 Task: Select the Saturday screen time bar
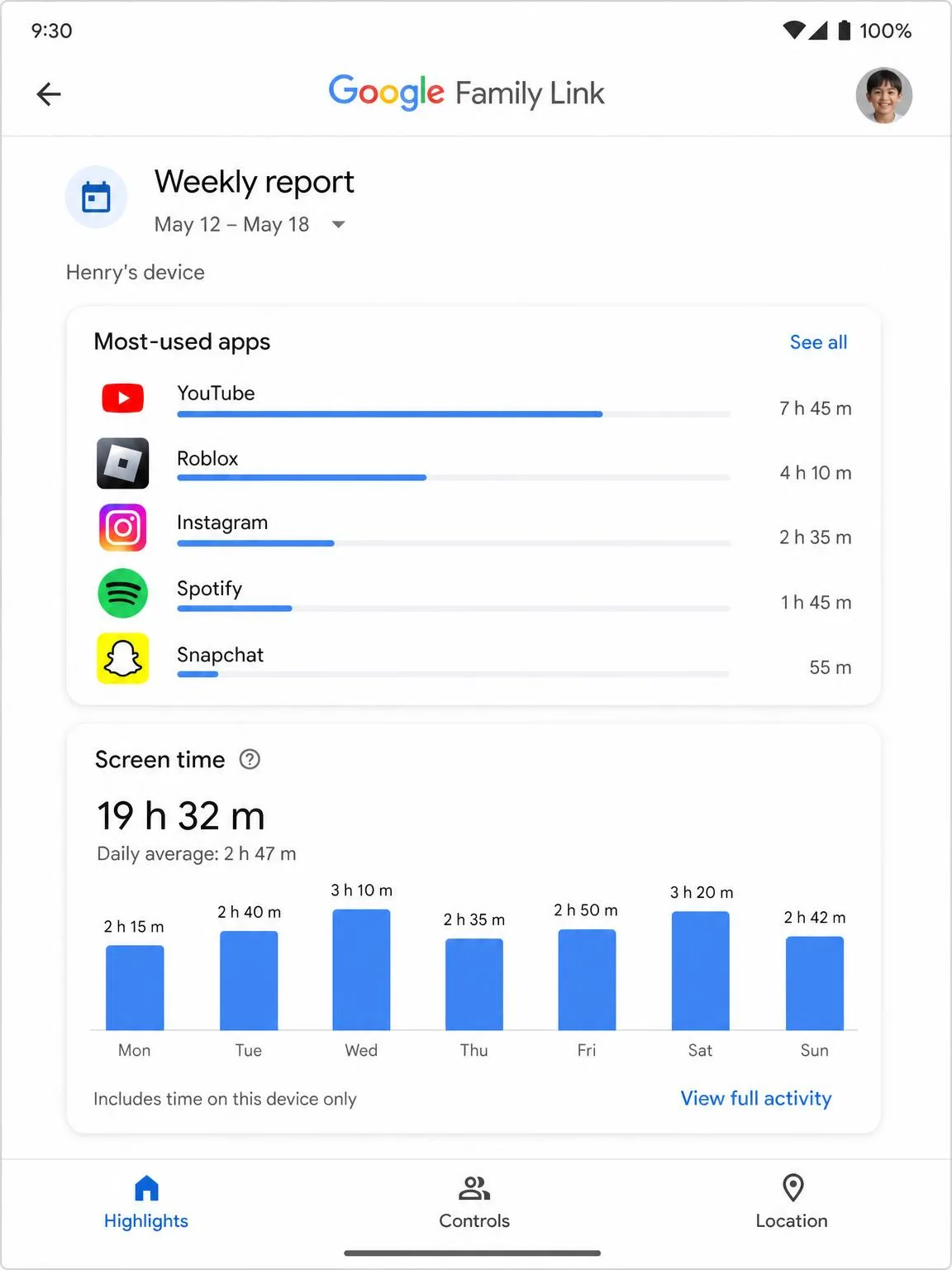point(701,971)
